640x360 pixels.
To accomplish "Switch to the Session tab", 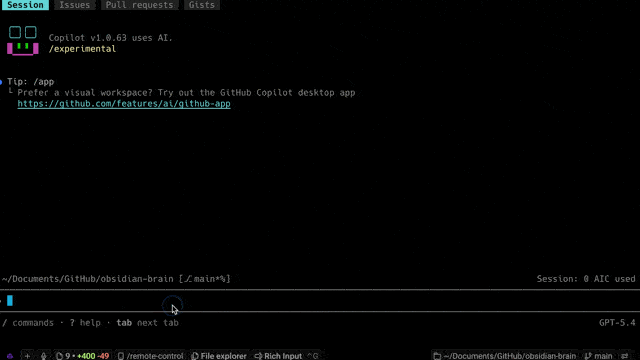I will click(25, 5).
